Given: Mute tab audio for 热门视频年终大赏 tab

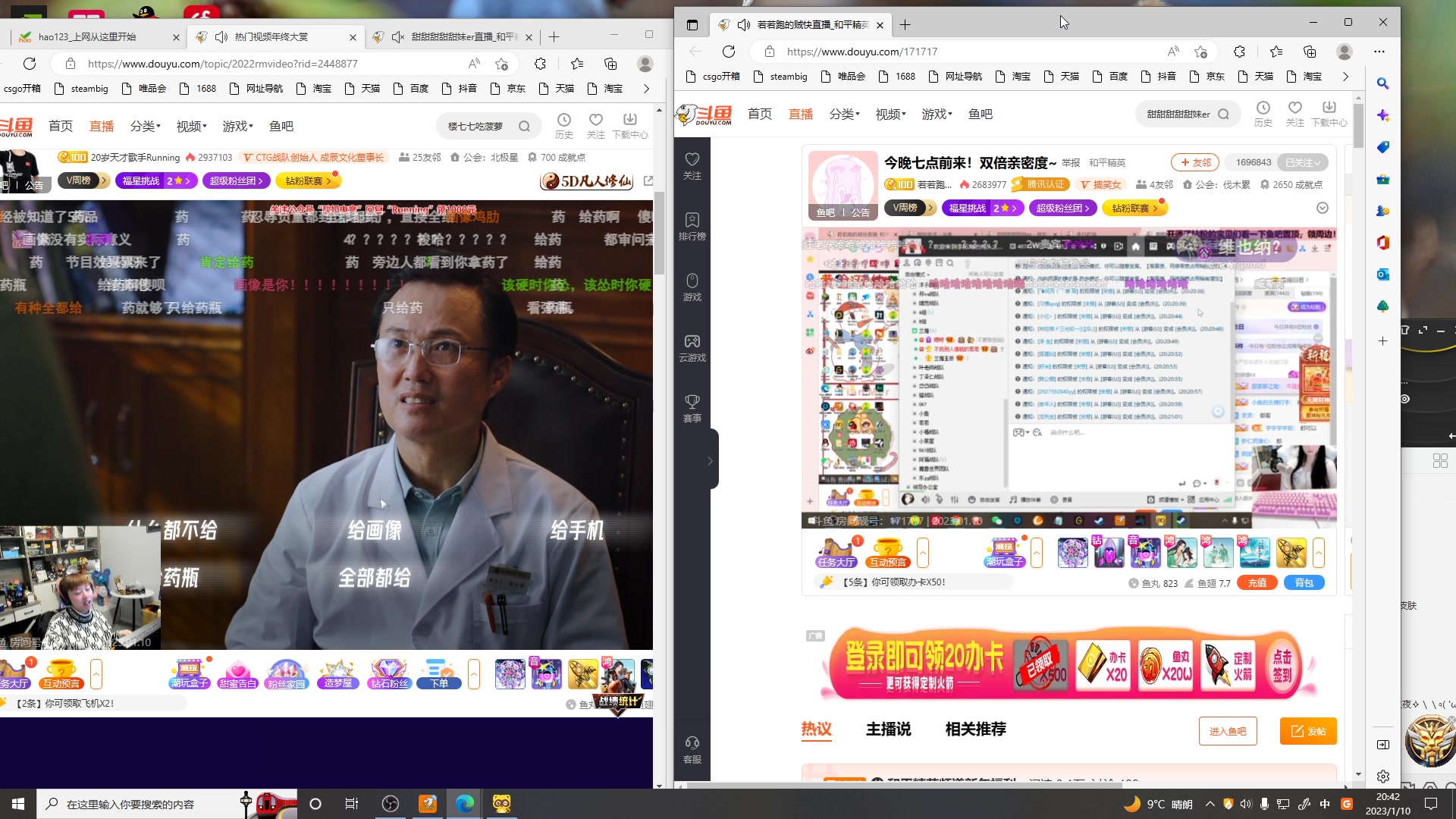Looking at the screenshot, I should [x=221, y=36].
